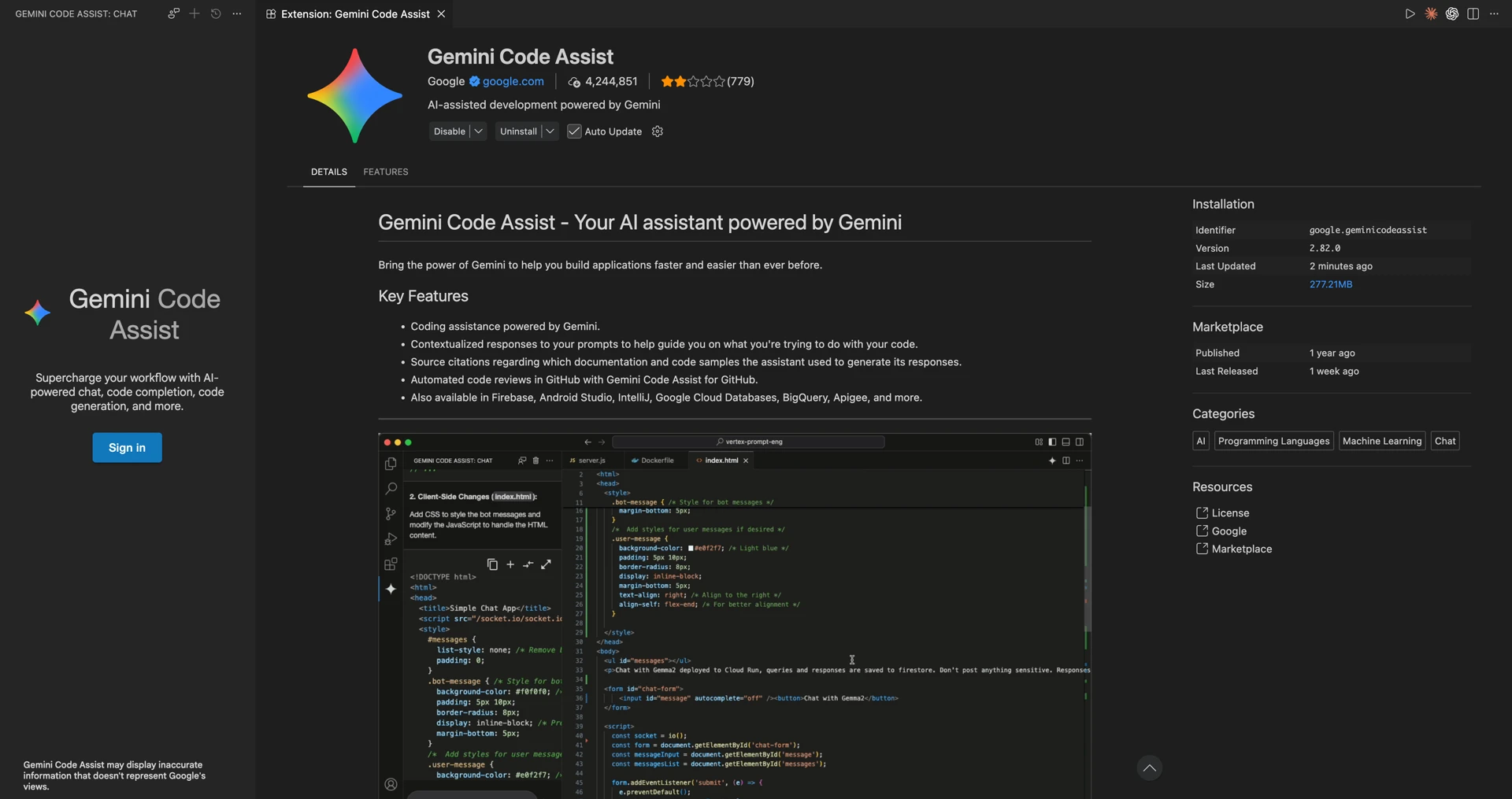Click the Uninstall button
The image size is (1512, 799).
click(x=518, y=131)
